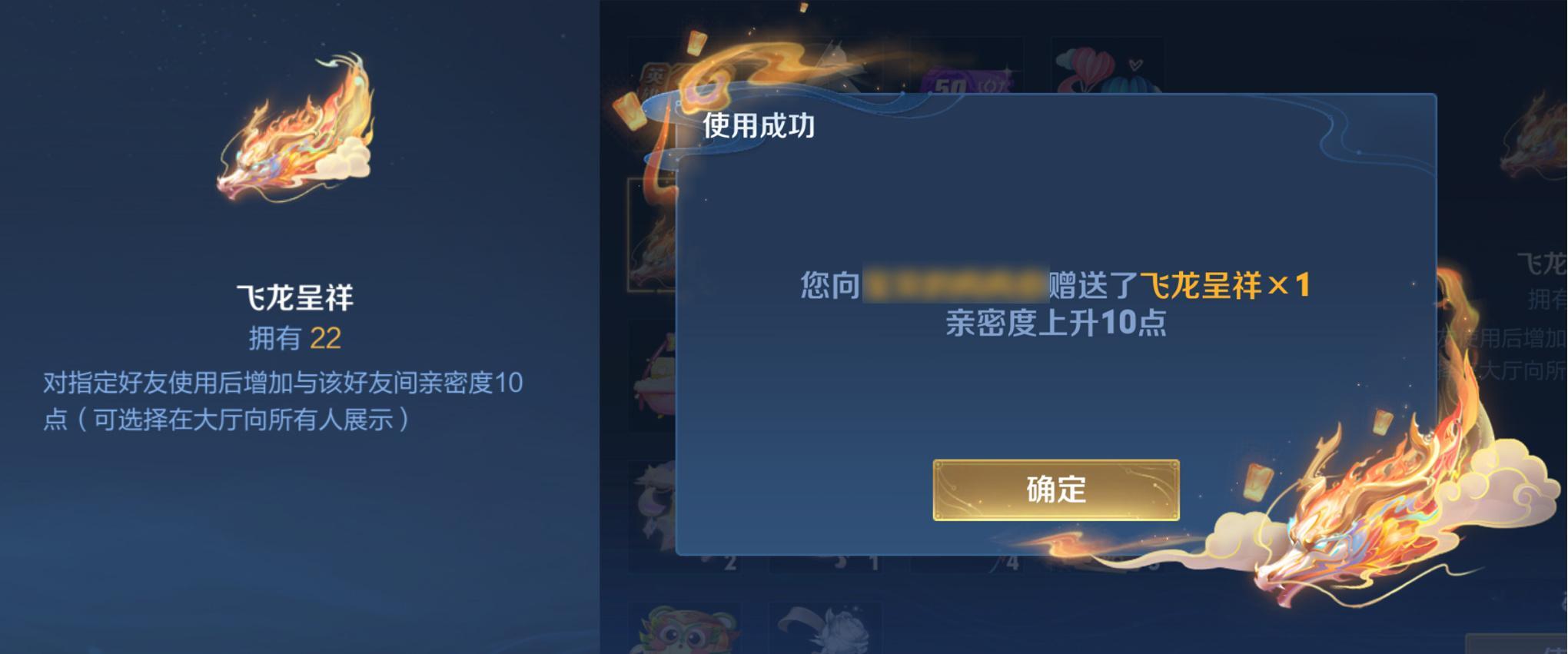Click the dialog title 使用成功
Image resolution: width=1568 pixels, height=654 pixels.
(x=759, y=125)
